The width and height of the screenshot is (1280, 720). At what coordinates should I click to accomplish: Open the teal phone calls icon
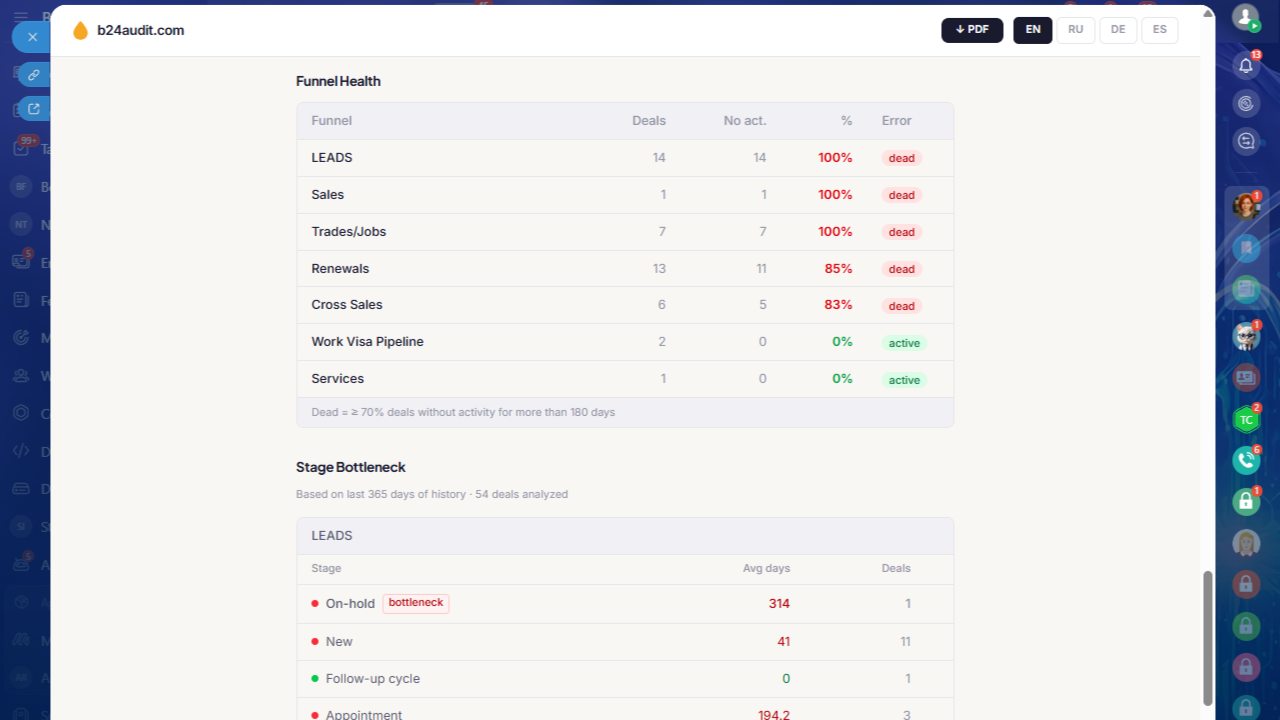click(1246, 460)
